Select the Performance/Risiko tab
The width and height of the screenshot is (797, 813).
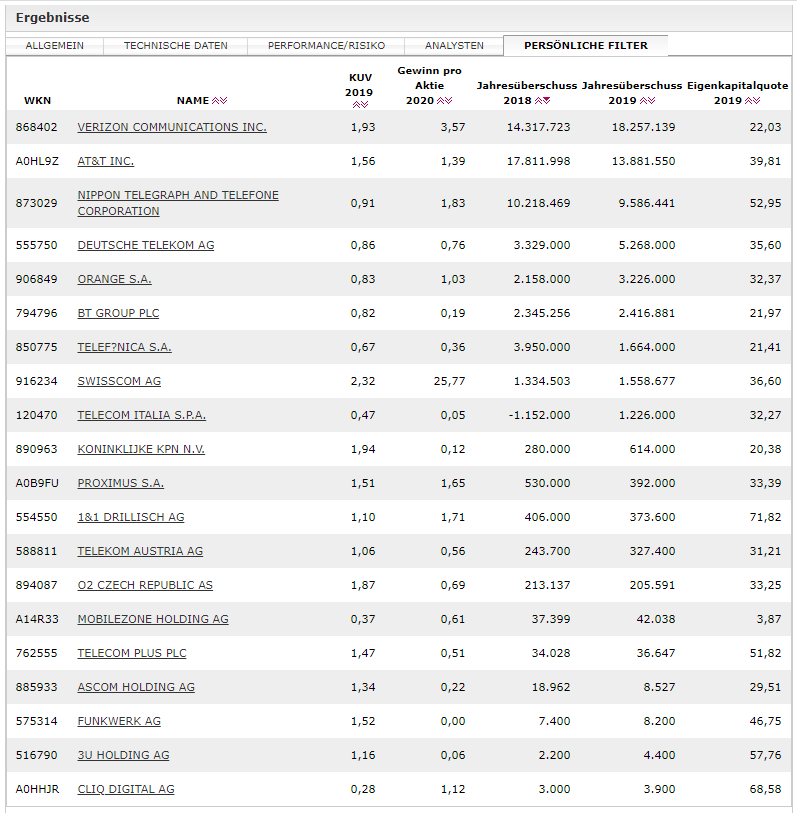click(326, 46)
